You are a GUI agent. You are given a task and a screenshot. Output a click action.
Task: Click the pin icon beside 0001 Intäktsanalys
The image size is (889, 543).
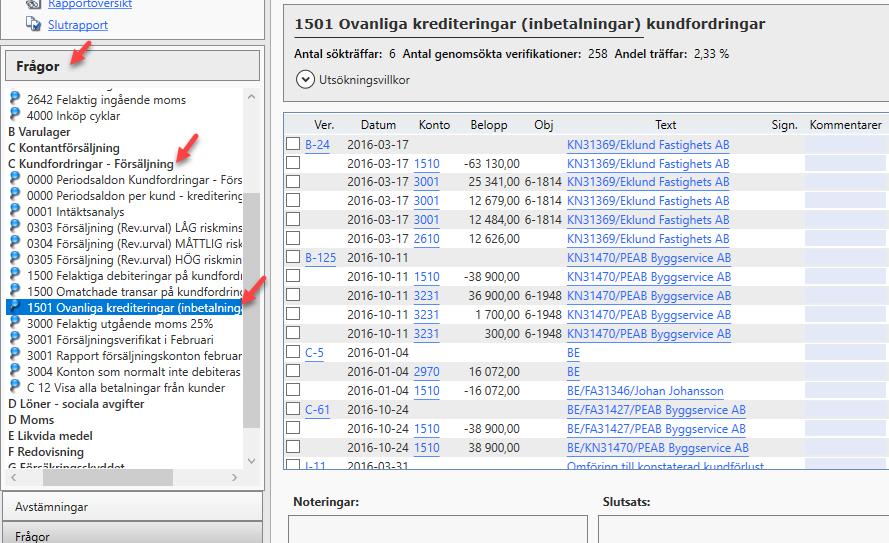pyautogui.click(x=15, y=211)
